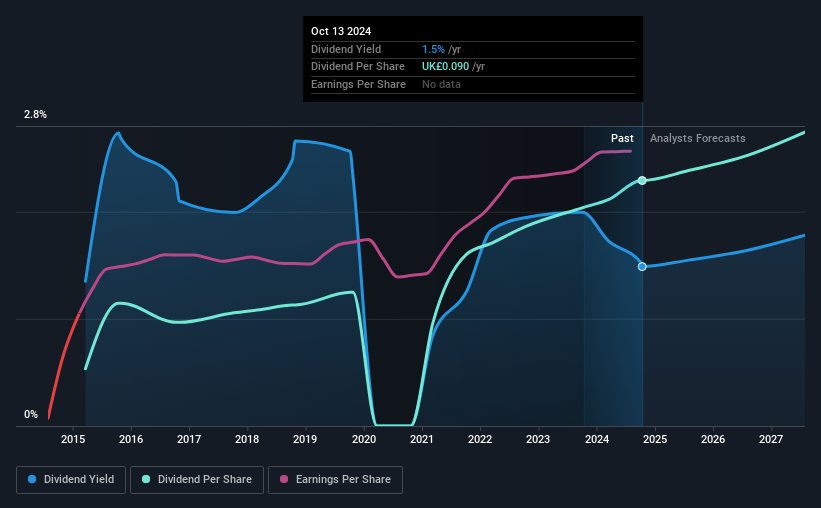
Task: Click the '0%' y-axis label
Action: [31, 414]
